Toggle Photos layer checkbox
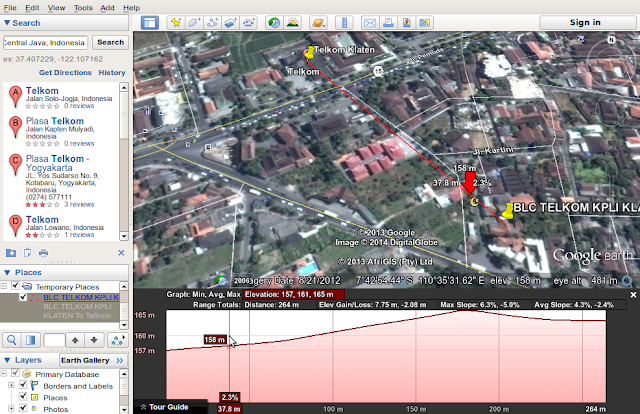 coord(23,408)
